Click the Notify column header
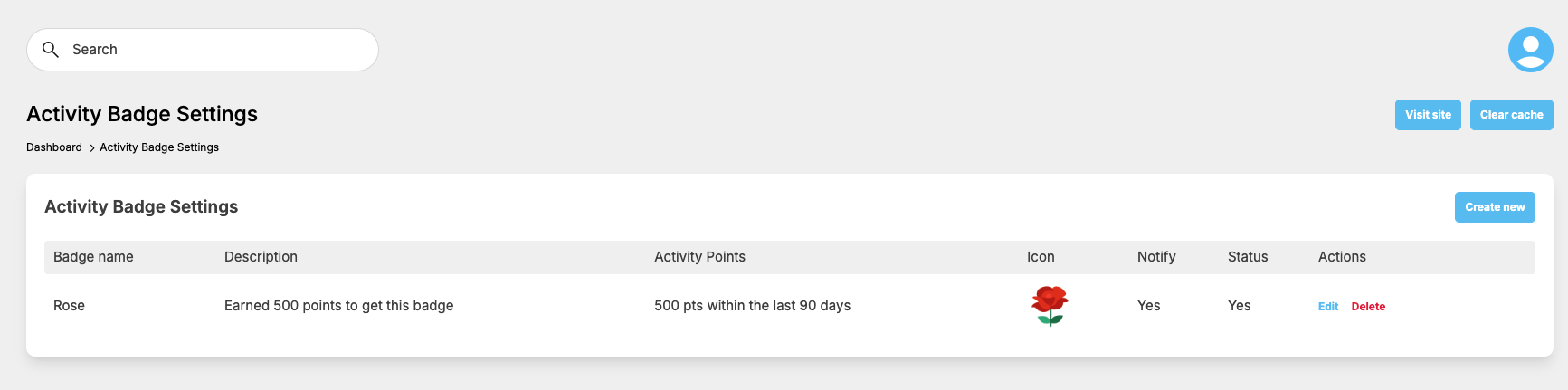The image size is (1568, 390). (x=1156, y=257)
